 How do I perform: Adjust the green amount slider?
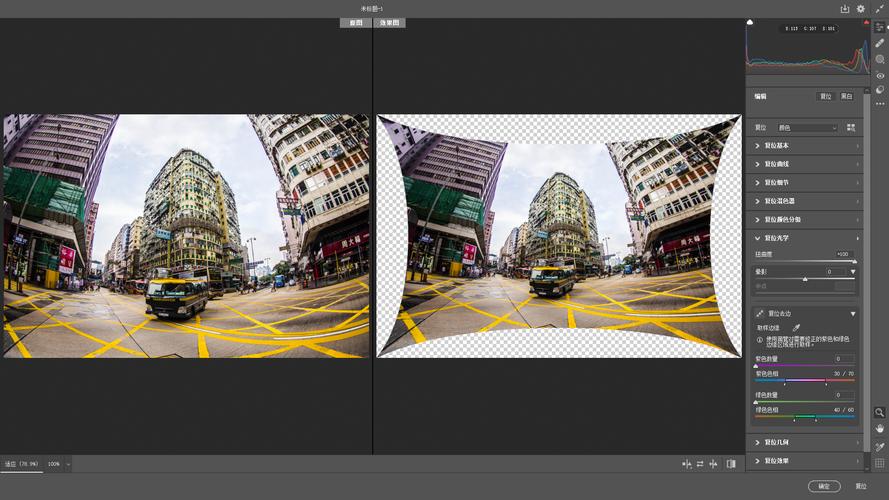805,402
